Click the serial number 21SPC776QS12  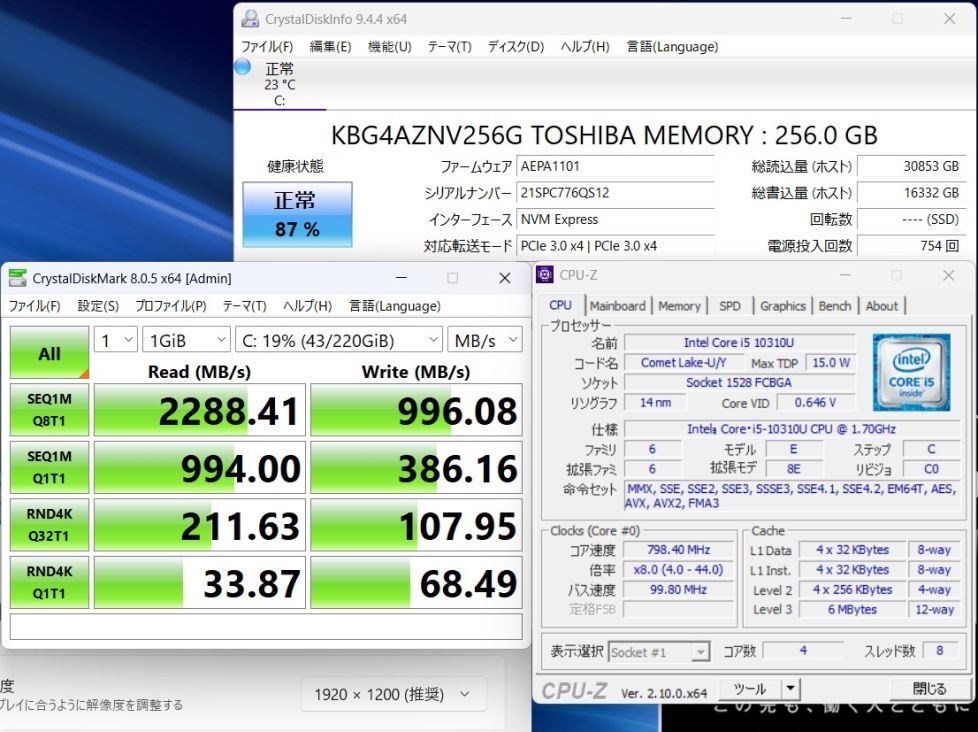(x=615, y=193)
